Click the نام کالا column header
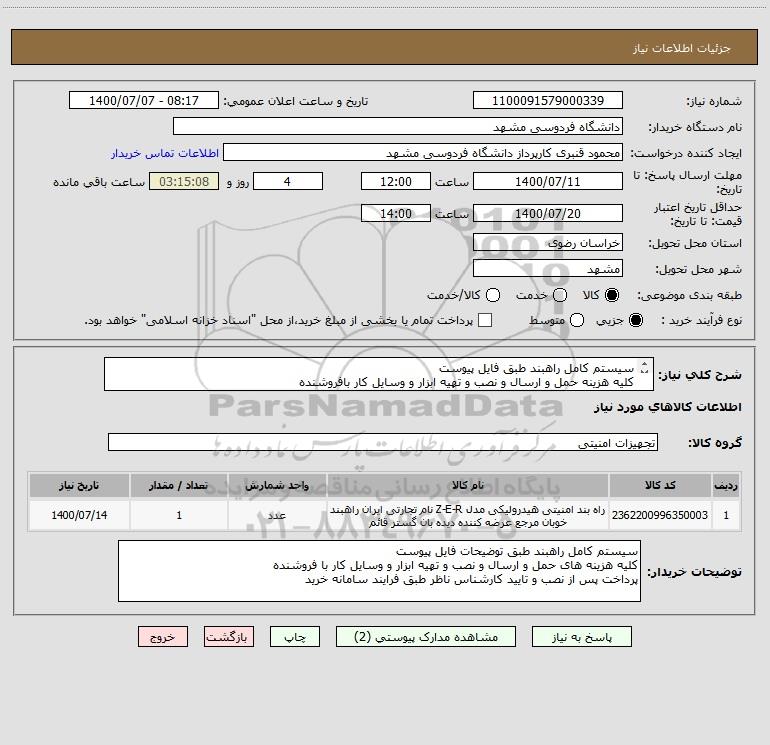770x745 pixels. [x=468, y=485]
